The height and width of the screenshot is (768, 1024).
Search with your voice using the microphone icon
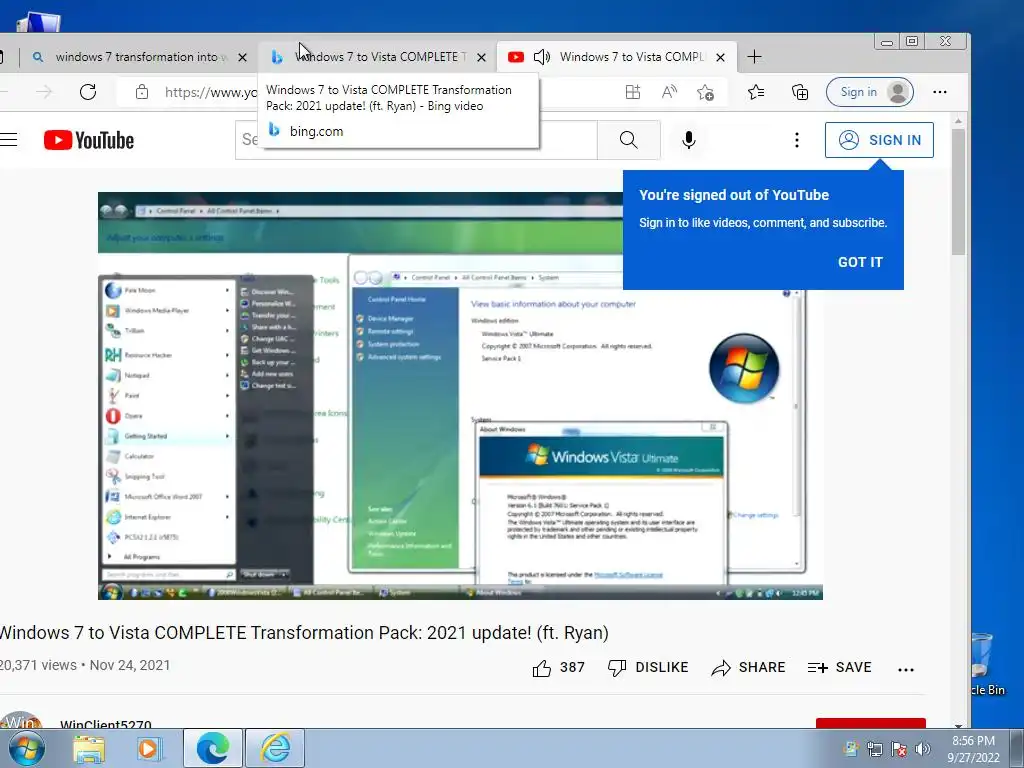(x=688, y=140)
